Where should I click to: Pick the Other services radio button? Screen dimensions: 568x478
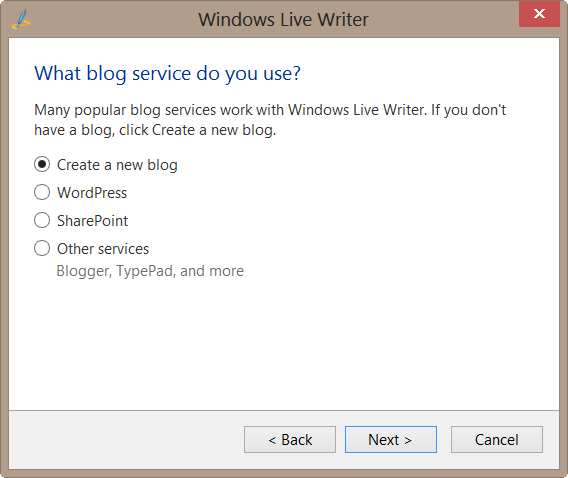[42, 248]
